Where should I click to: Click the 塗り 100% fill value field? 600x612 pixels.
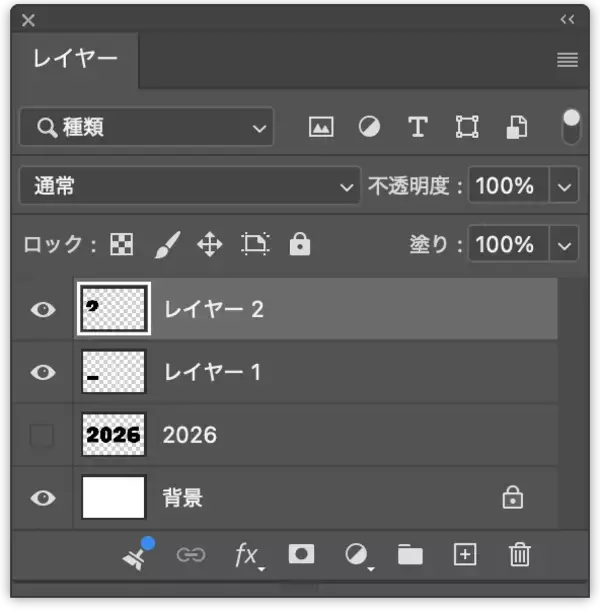point(508,244)
